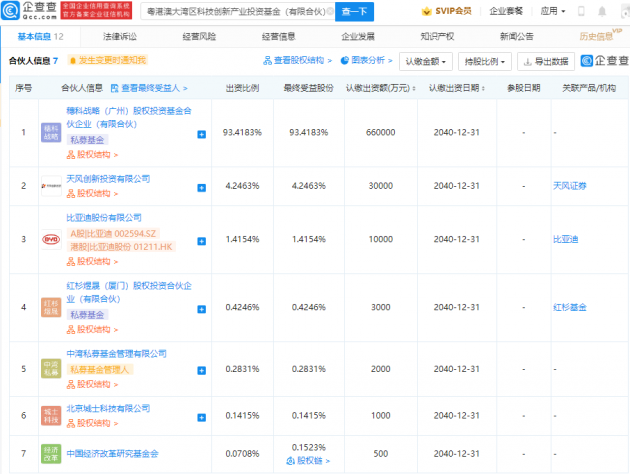Open 股权结构 under 比亚迪股份
The height and width of the screenshot is (474, 630).
(x=92, y=262)
